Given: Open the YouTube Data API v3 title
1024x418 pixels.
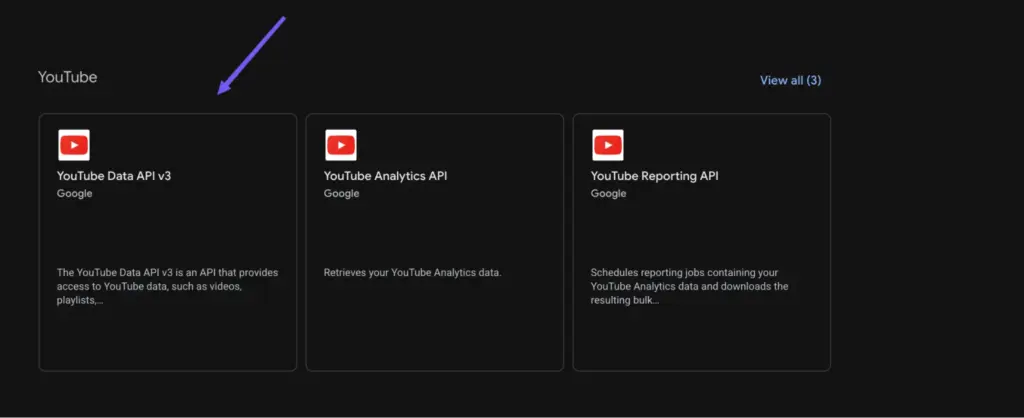Looking at the screenshot, I should click(114, 176).
